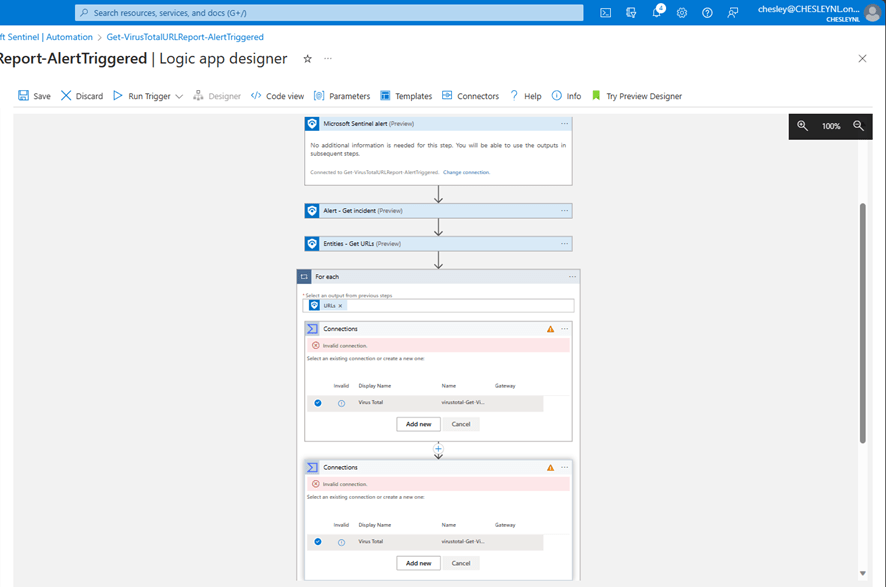The width and height of the screenshot is (886, 587).
Task: Open the notifications bell icon
Action: pos(657,13)
